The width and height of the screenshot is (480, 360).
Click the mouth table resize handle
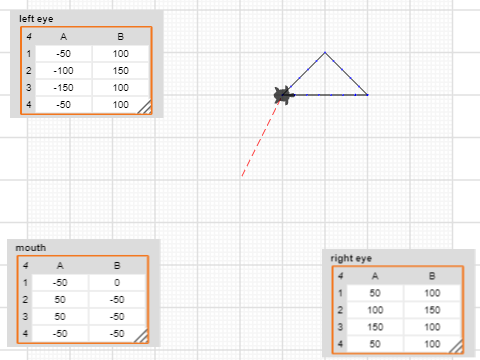tap(141, 336)
